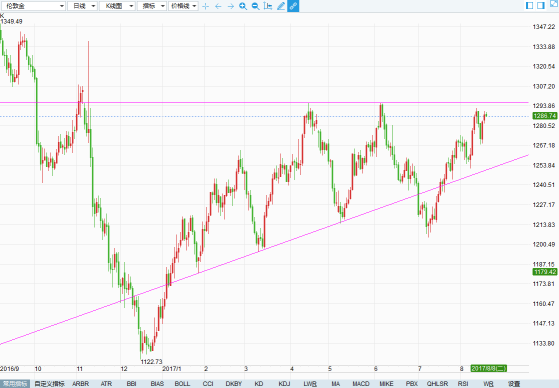Click the 1286.74 current price label

pos(544,116)
